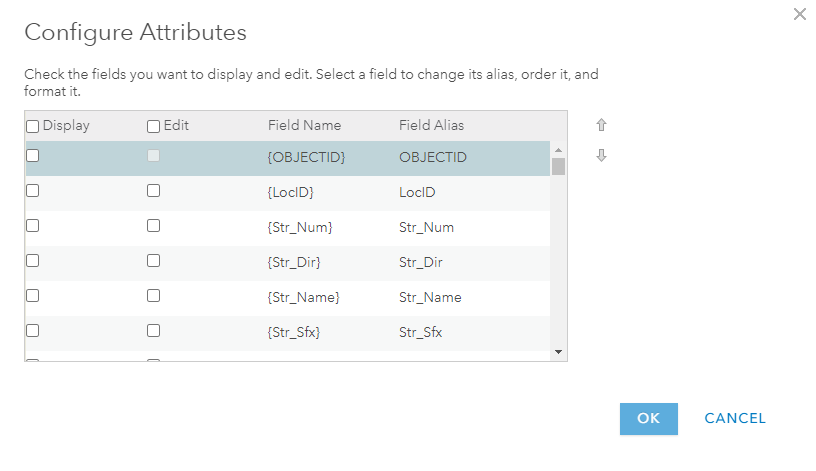
Task: Toggle the Edit all header checkbox
Action: (153, 127)
